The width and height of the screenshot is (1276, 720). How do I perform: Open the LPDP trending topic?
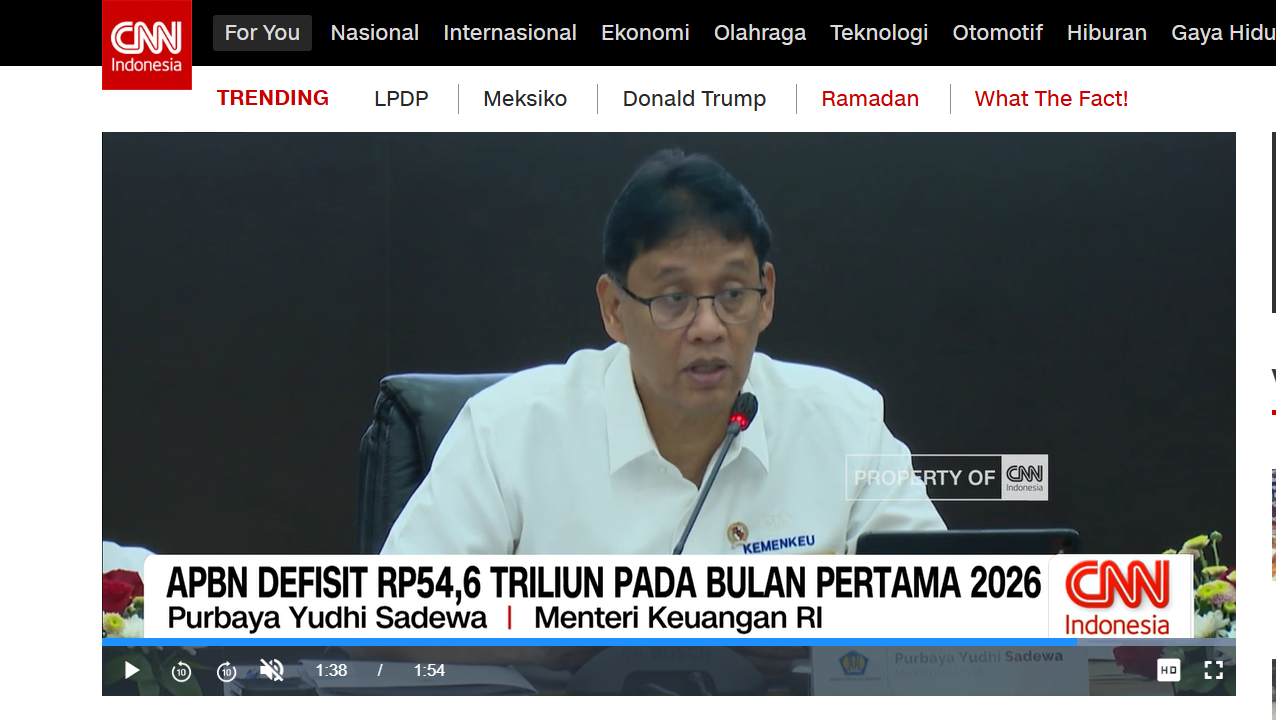pos(401,99)
